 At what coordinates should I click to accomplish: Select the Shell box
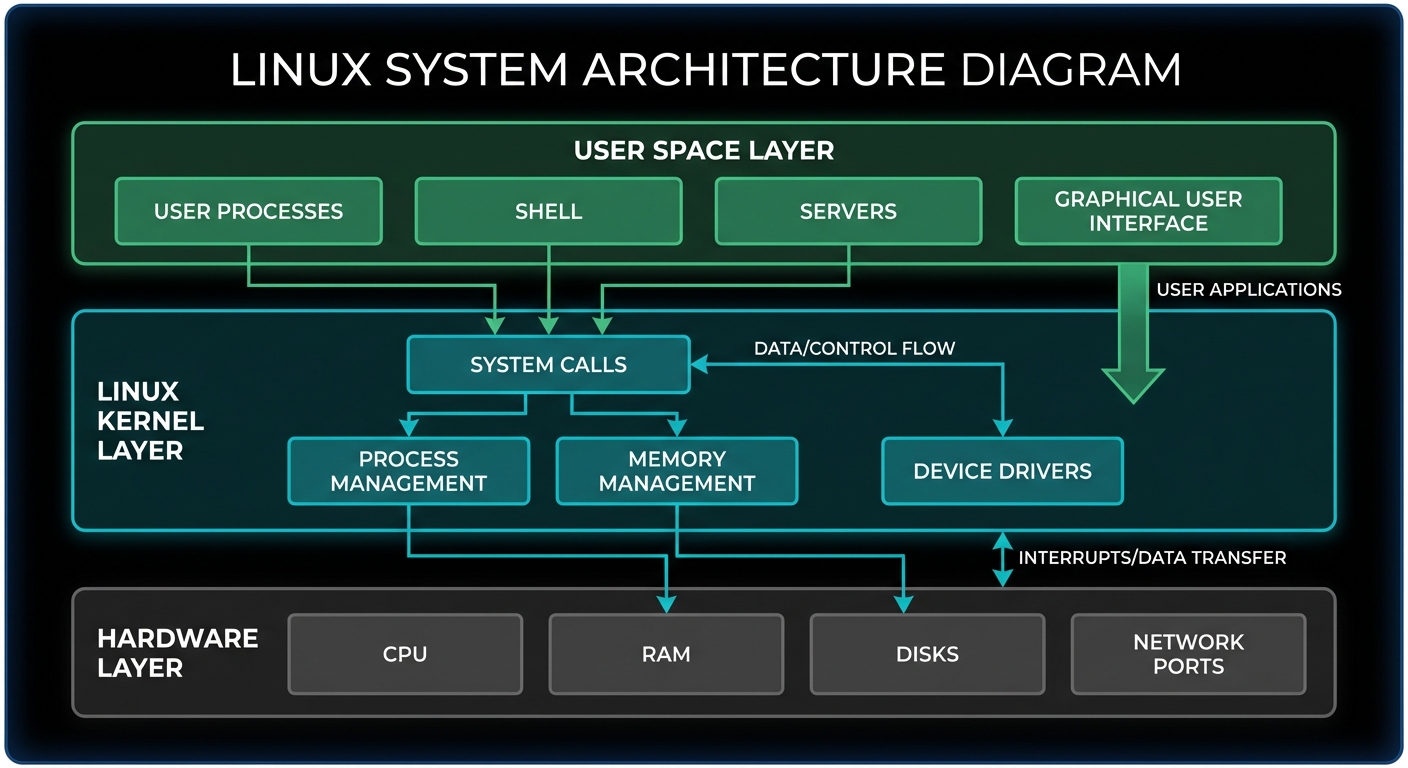point(548,211)
